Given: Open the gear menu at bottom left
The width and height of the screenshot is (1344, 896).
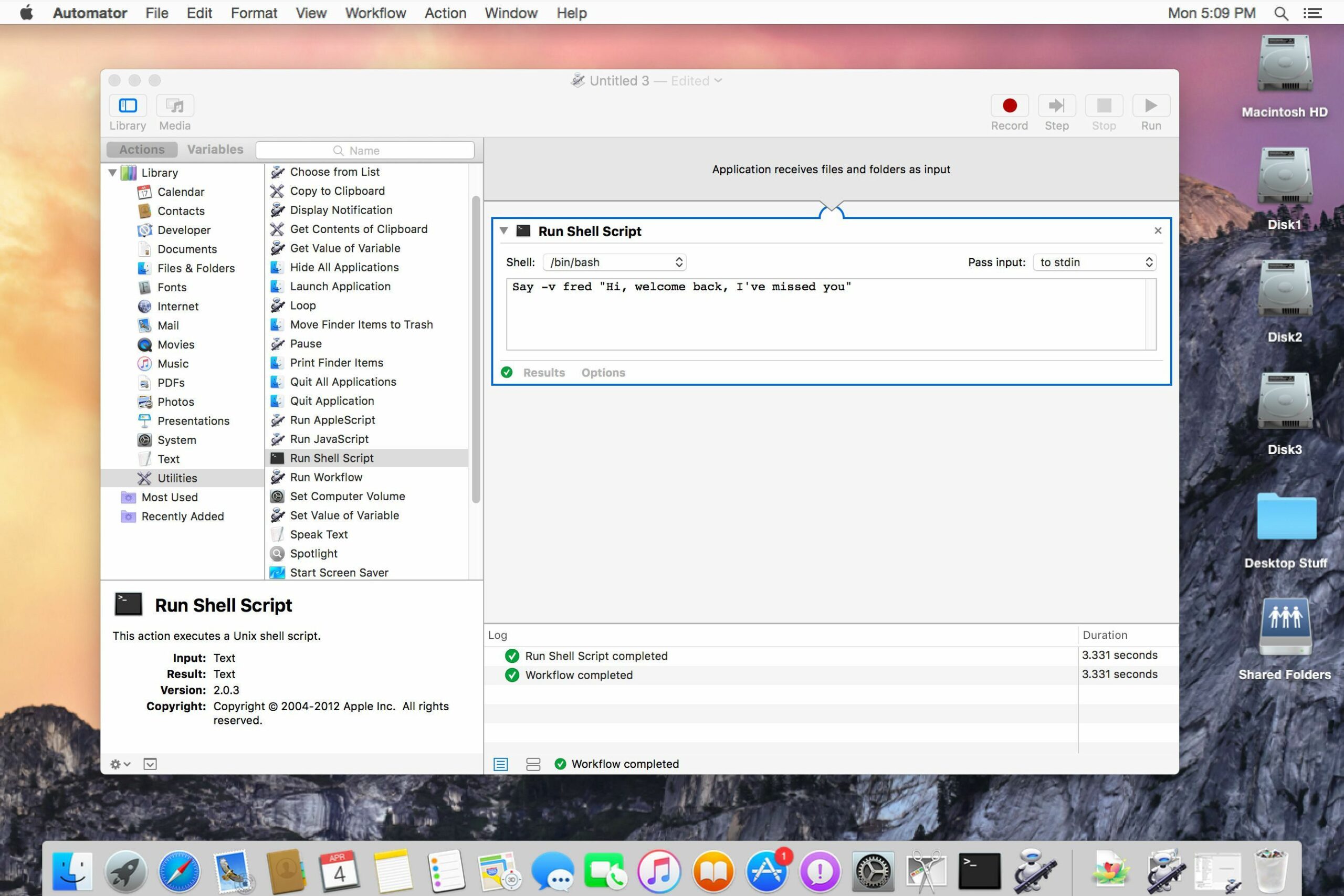Looking at the screenshot, I should tap(120, 764).
